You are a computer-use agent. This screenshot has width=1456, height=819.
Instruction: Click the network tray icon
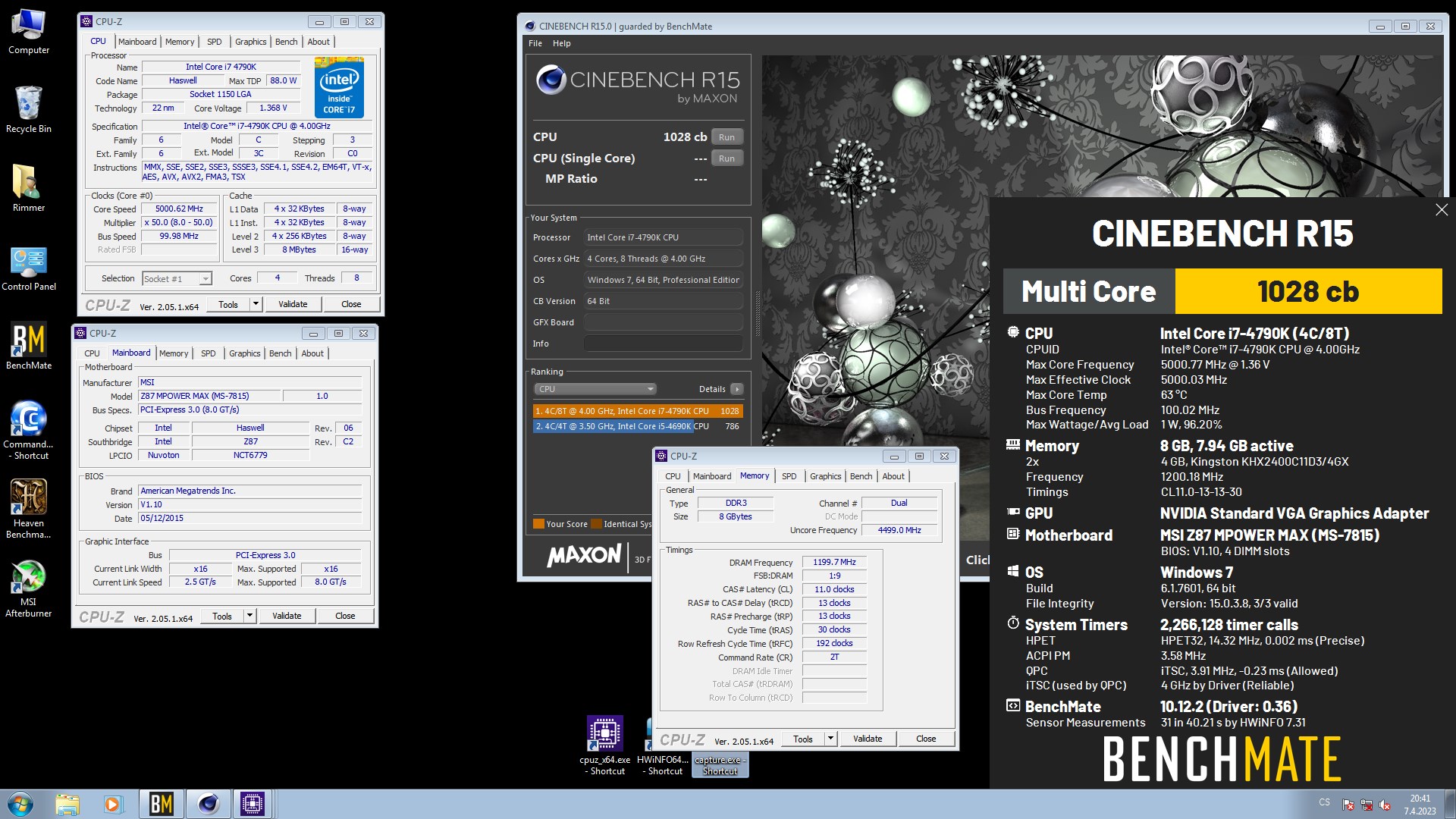(1367, 805)
